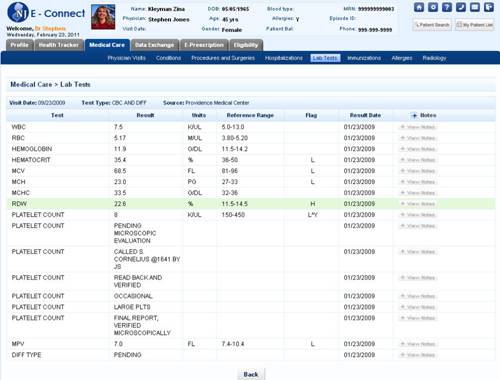
Task: Click the phone contact icon
Action: [461, 7]
